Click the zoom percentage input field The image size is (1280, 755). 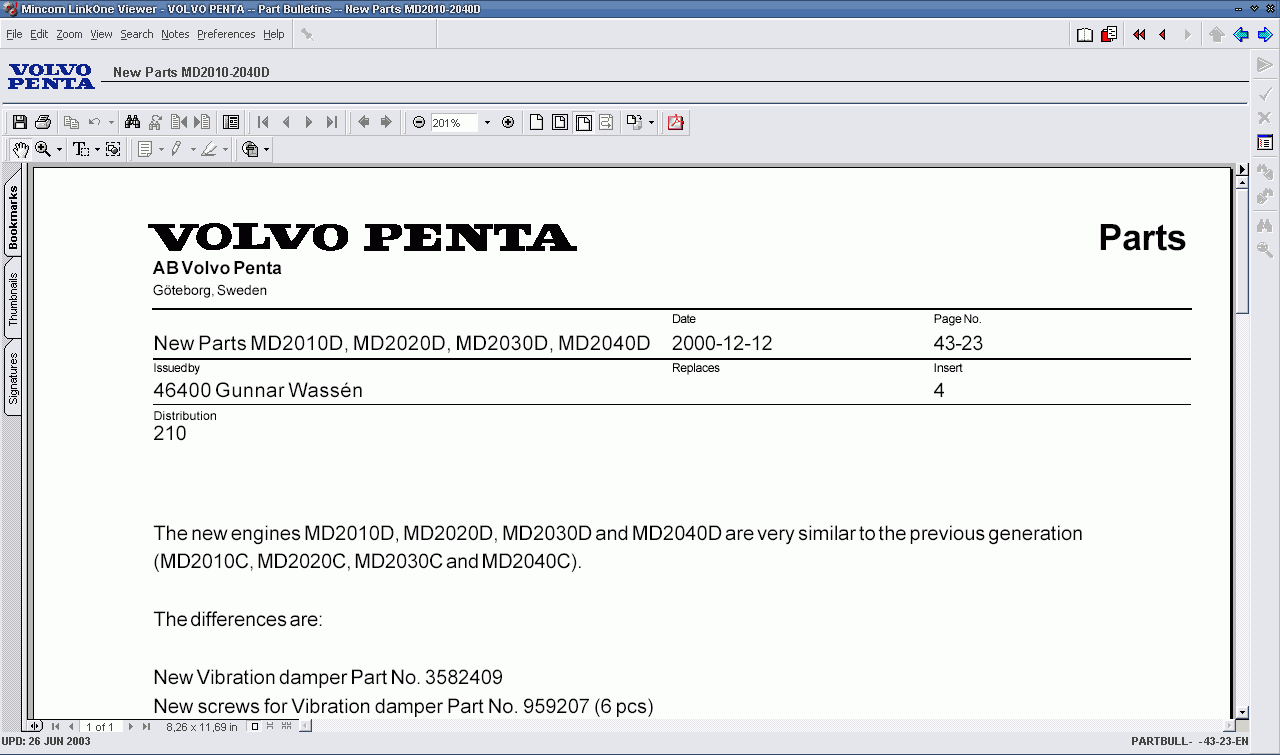click(x=450, y=121)
